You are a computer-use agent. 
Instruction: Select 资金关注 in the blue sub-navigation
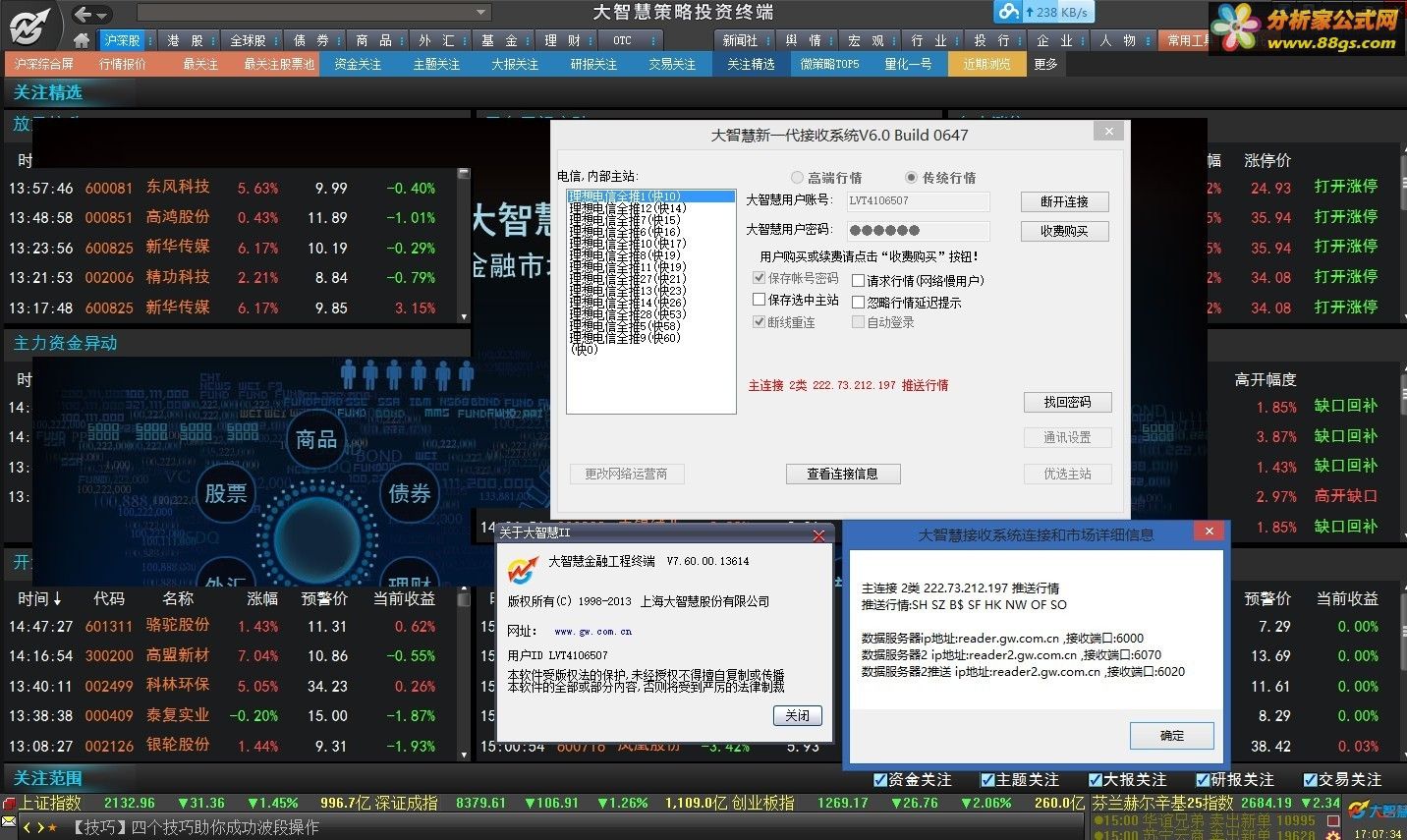click(358, 64)
